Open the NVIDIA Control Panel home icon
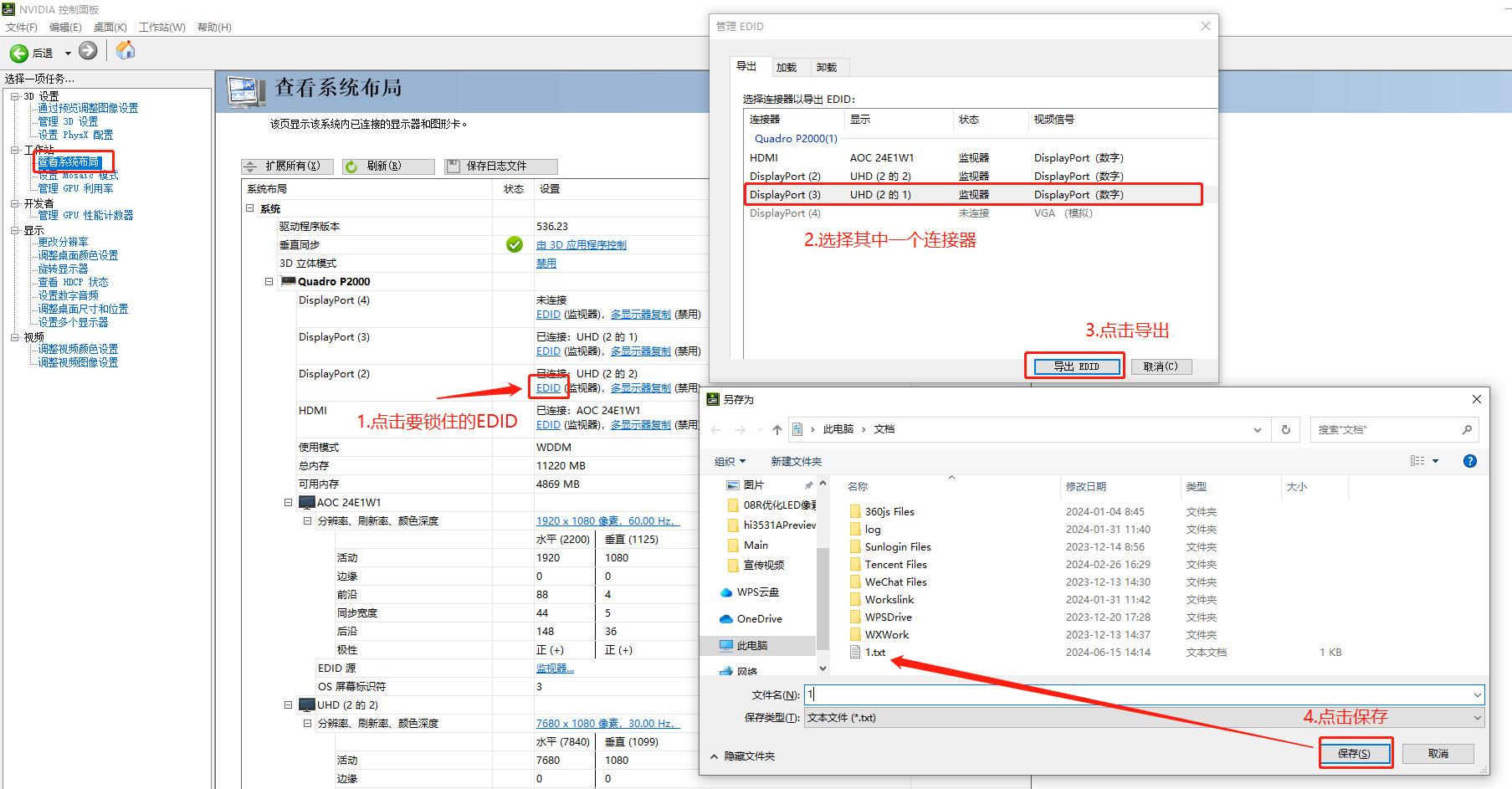Viewport: 1512px width, 789px height. coord(126,51)
